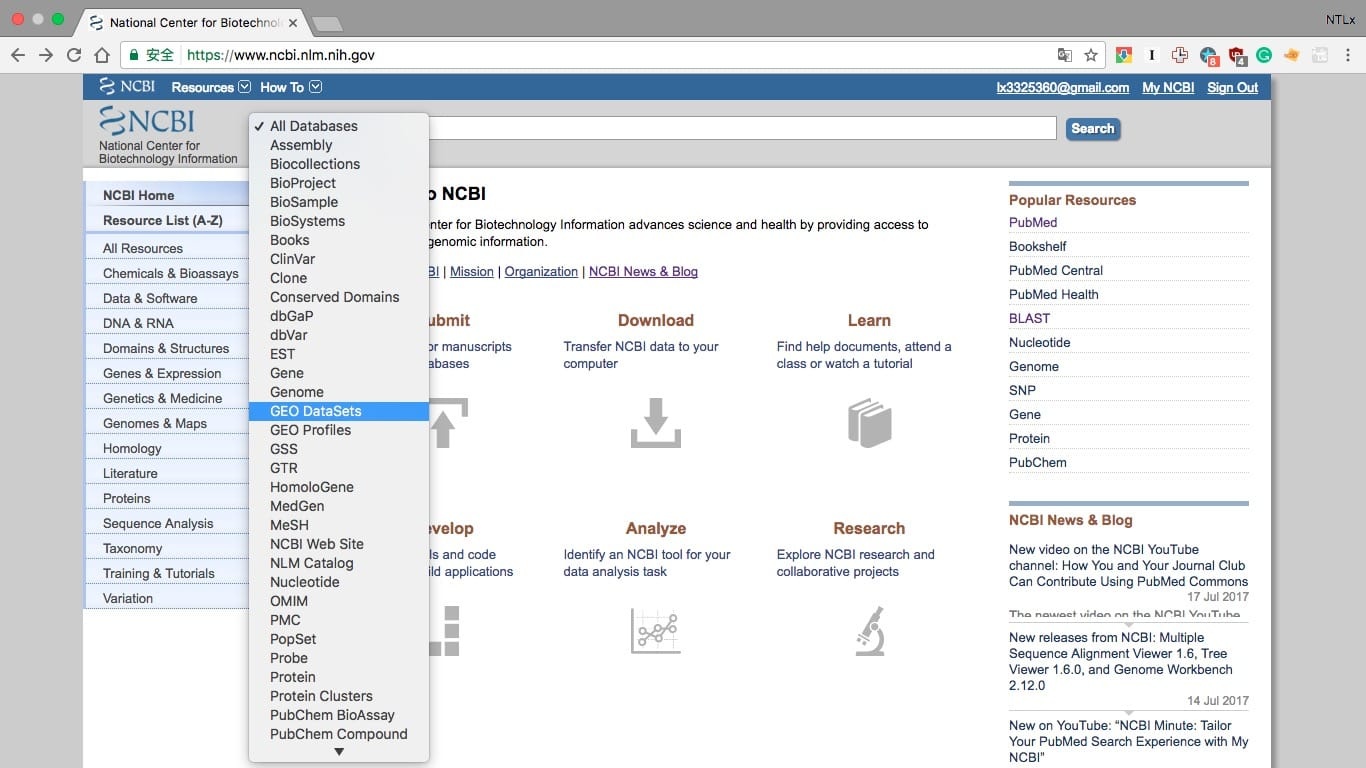Open the Literature sidebar category
This screenshot has width=1366, height=768.
(x=130, y=473)
